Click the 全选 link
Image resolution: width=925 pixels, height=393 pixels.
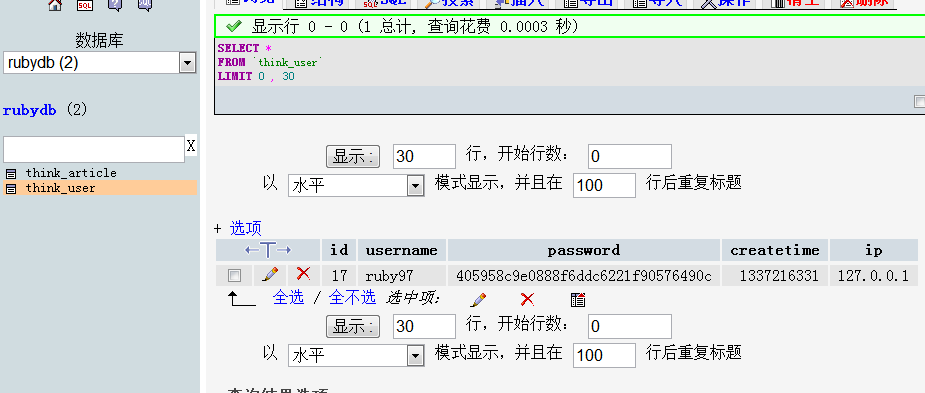[x=288, y=297]
